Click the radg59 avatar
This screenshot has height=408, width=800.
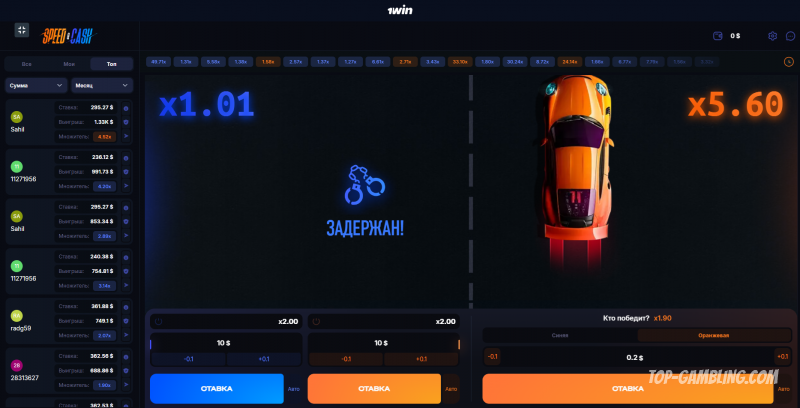click(x=17, y=316)
